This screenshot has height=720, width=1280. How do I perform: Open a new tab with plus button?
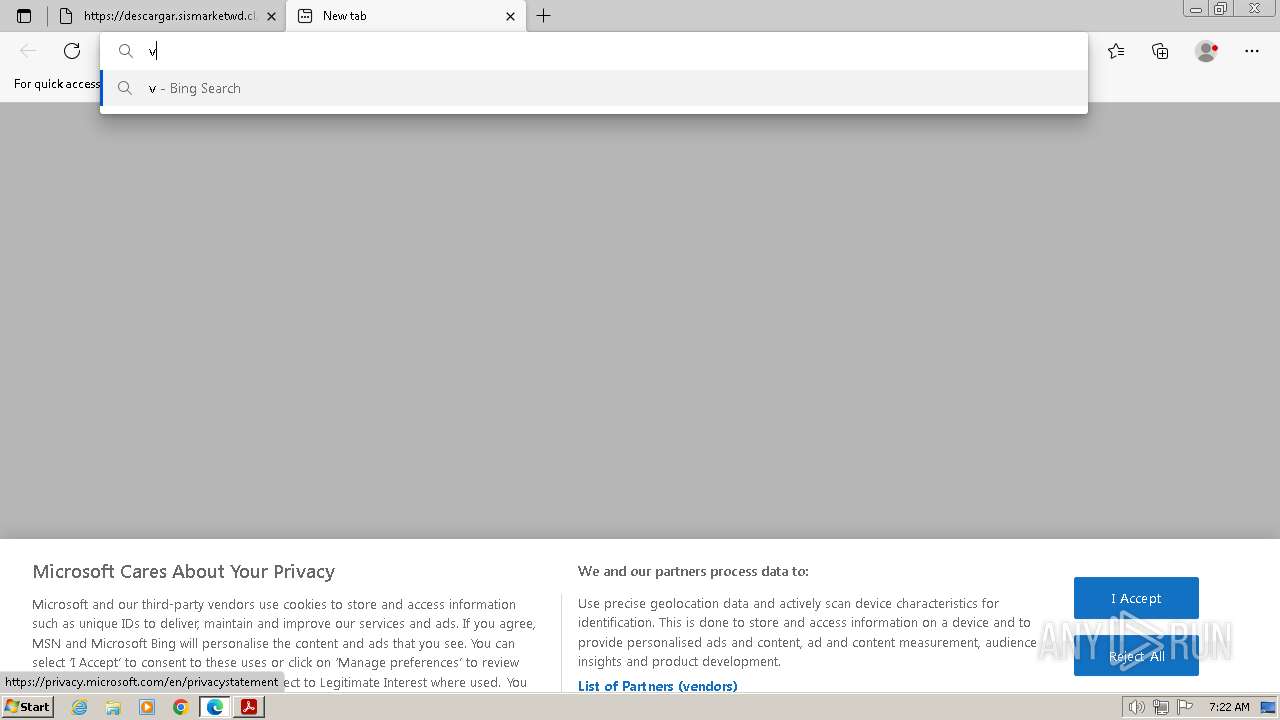543,16
